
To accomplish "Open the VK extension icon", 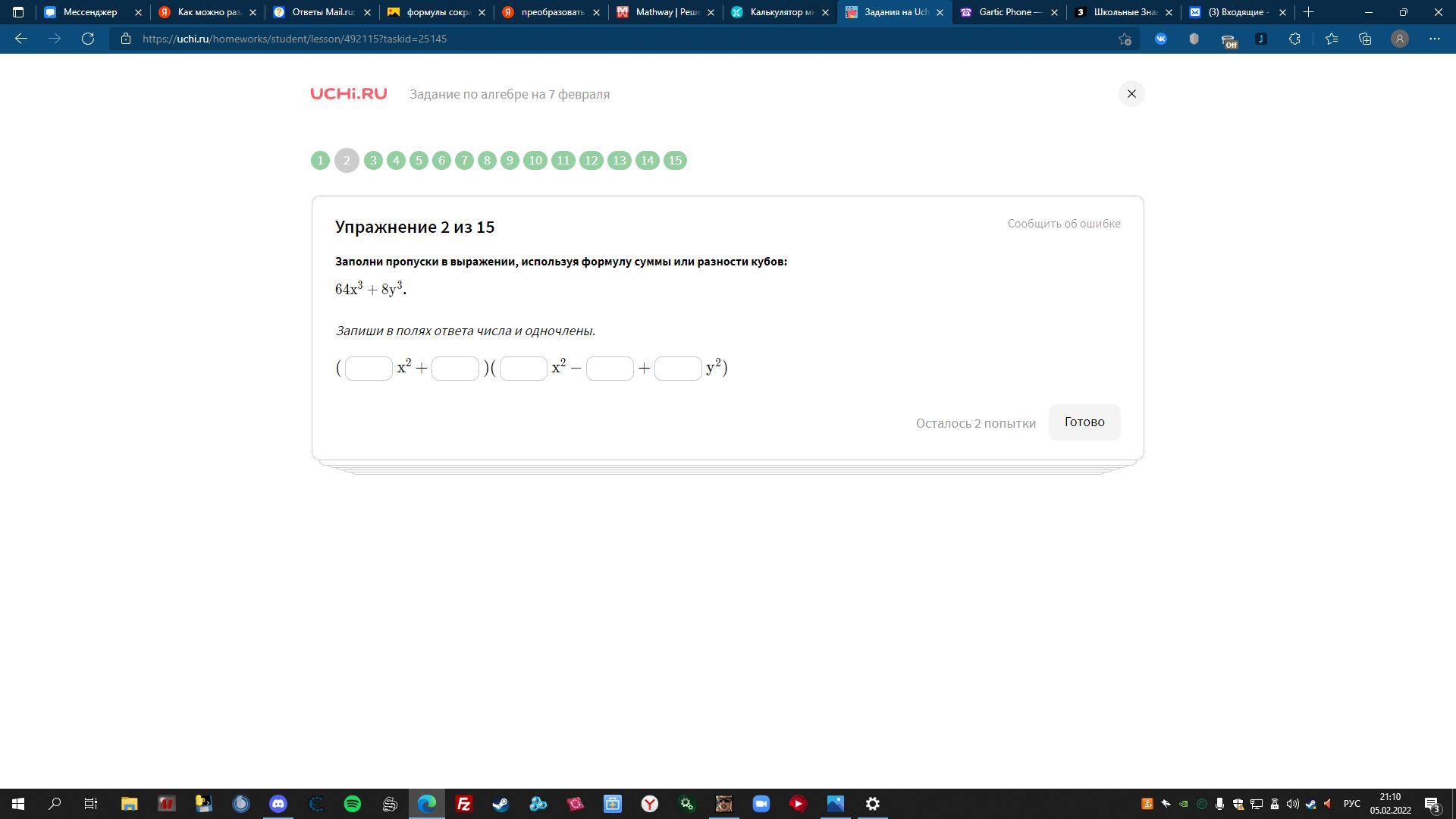I will point(1160,39).
